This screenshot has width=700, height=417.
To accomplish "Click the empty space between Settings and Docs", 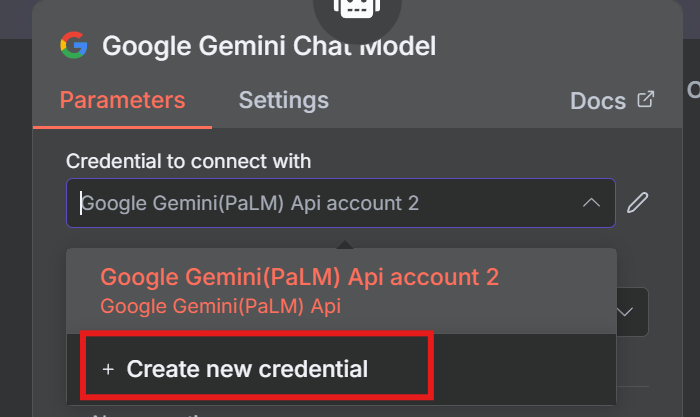I will pyautogui.click(x=450, y=100).
